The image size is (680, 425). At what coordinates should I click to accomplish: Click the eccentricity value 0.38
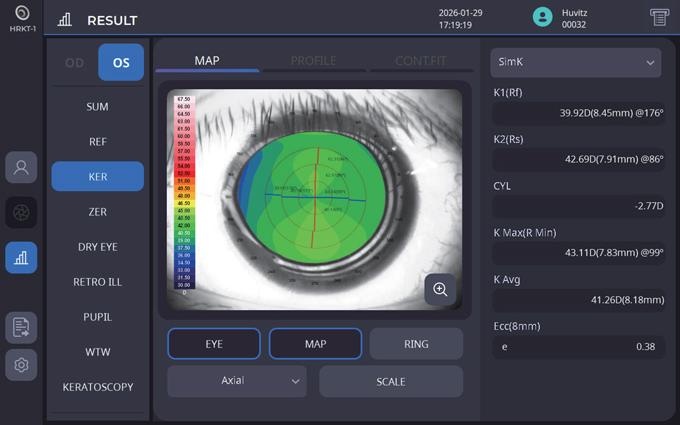pyautogui.click(x=579, y=347)
